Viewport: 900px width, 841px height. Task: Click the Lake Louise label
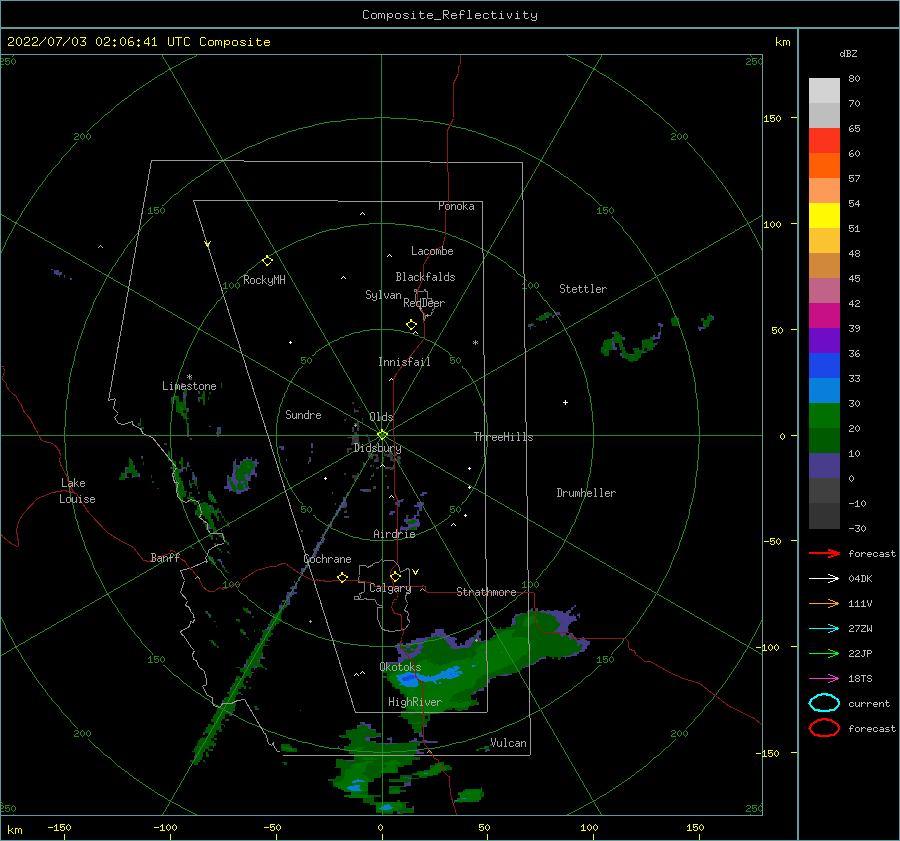point(77,491)
